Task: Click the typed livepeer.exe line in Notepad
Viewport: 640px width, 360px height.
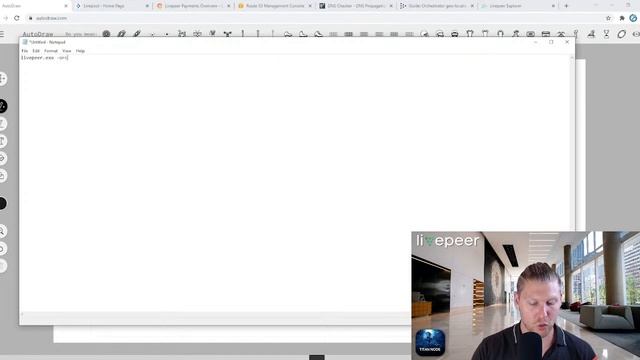Action: point(44,58)
